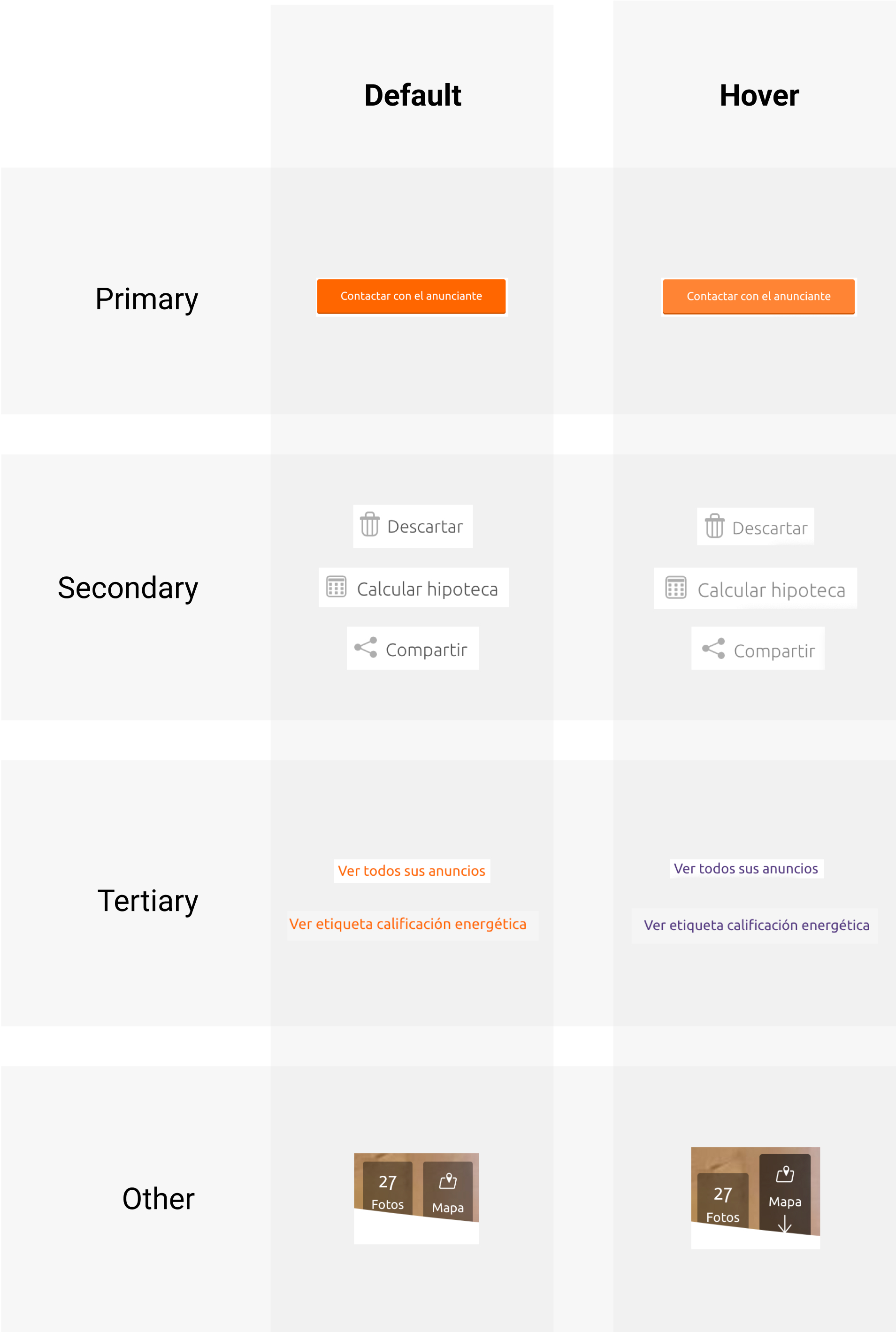Select the 'Default' column heading
Screen dimensions: 896x1332
pos(413,95)
